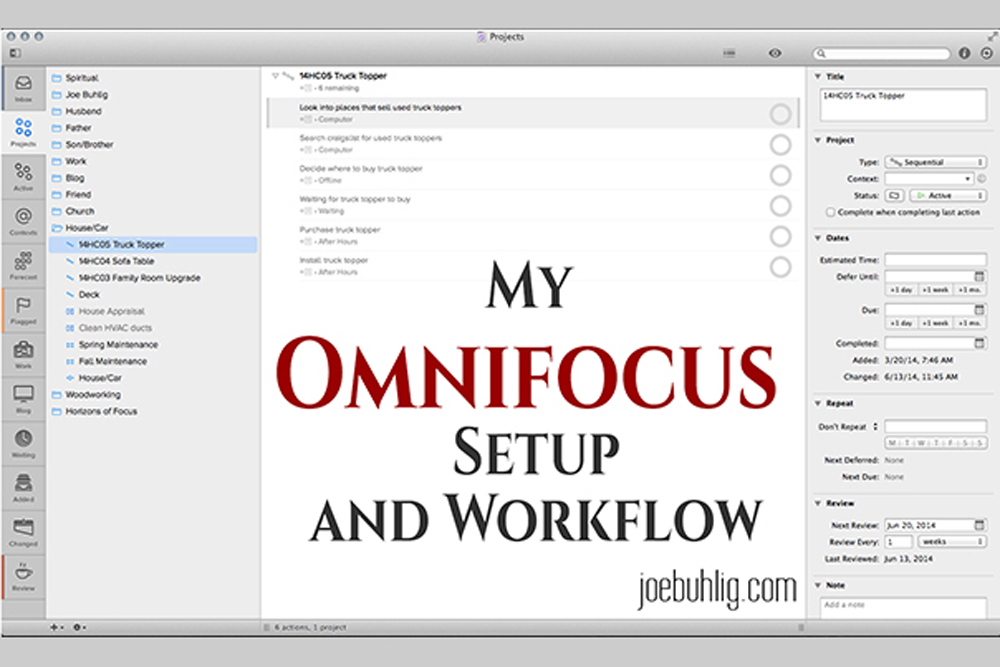Open the Defer Until calendar picker
The image size is (1000, 667).
pos(980,276)
